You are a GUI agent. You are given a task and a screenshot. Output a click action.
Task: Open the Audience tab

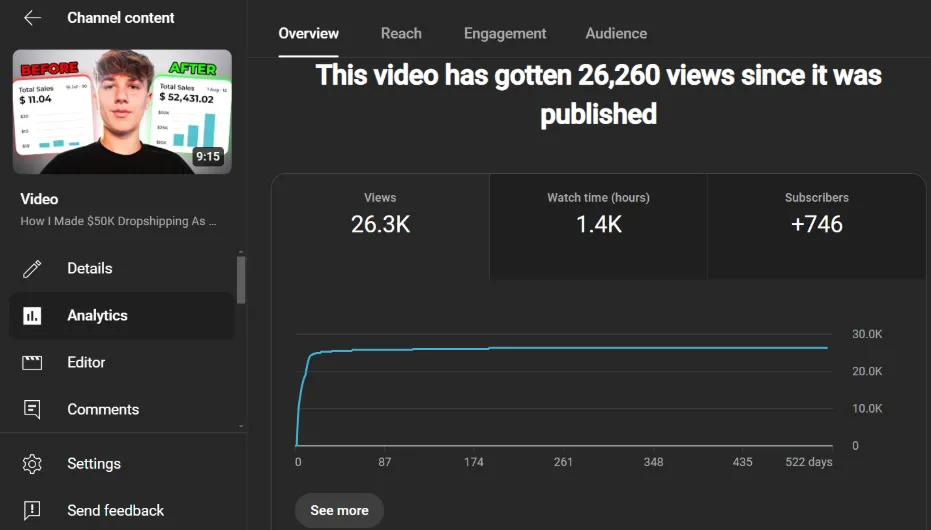point(616,33)
